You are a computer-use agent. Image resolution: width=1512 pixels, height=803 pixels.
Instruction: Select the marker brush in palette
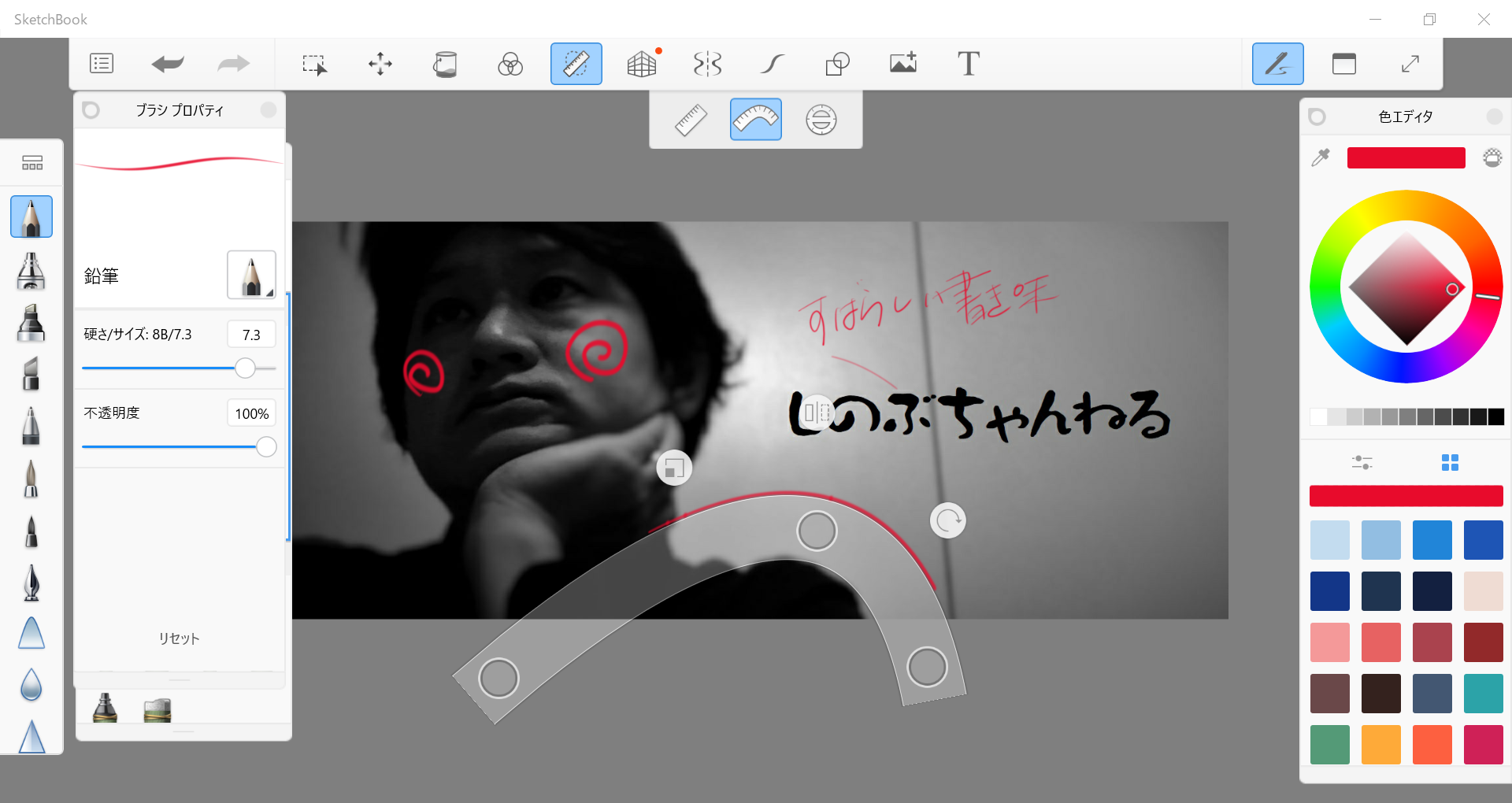click(x=31, y=323)
